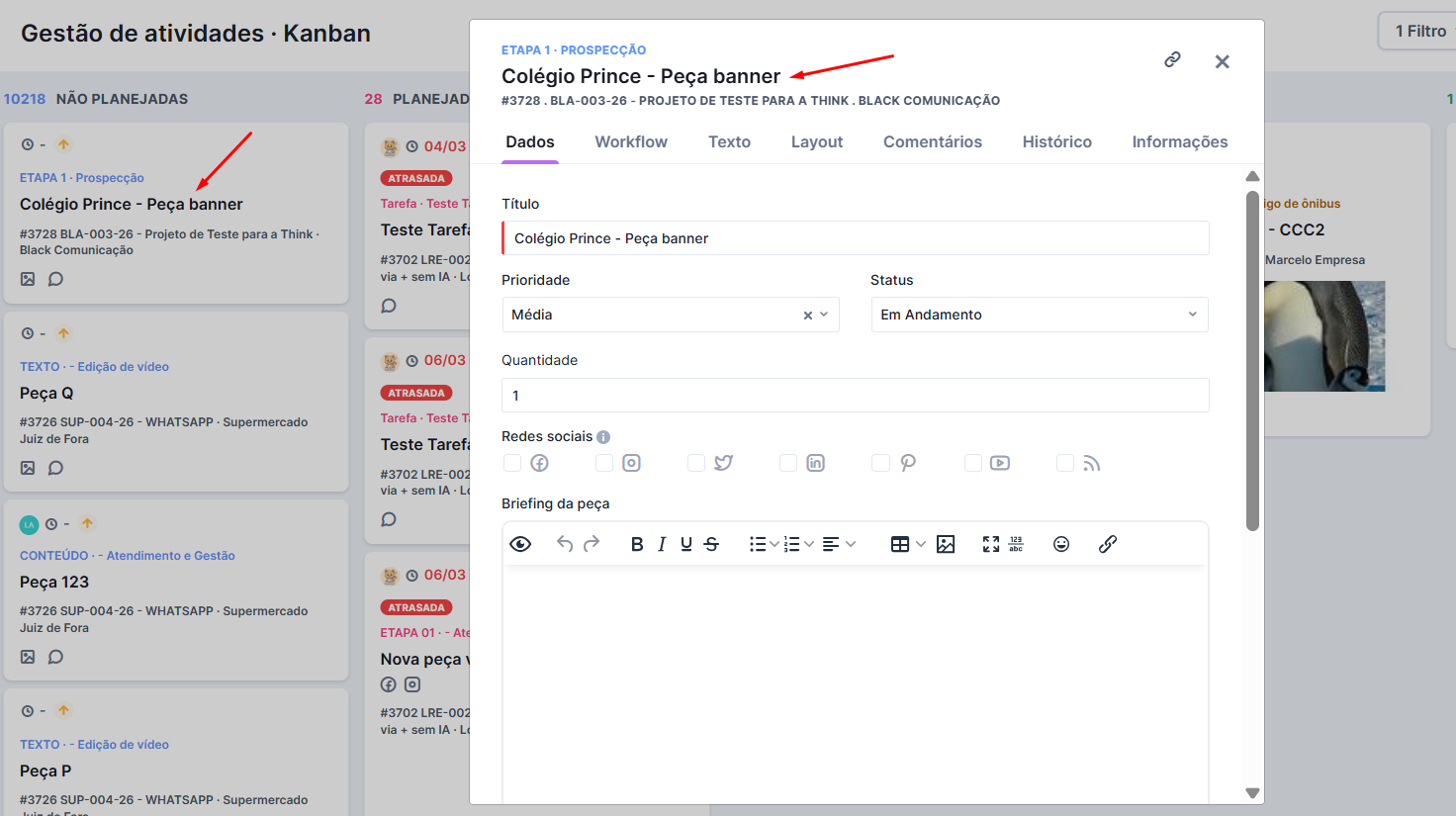Switch to the Workflow tab
Screen dimensions: 1456x816
pos(631,141)
